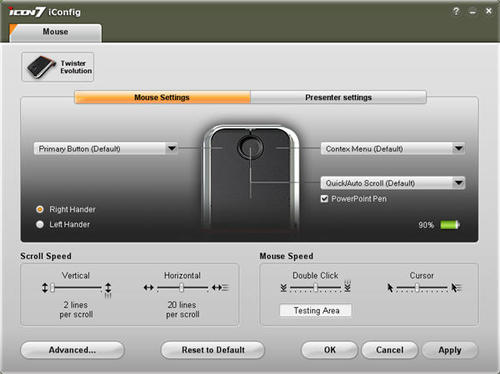The width and height of the screenshot is (500, 374).
Task: Open the Presenter settings tab
Action: click(x=338, y=97)
